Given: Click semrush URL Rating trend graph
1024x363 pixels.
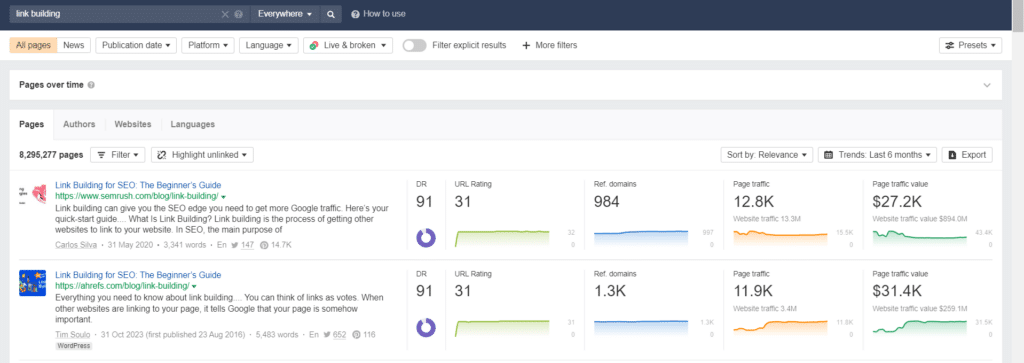Looking at the screenshot, I should click(502, 238).
